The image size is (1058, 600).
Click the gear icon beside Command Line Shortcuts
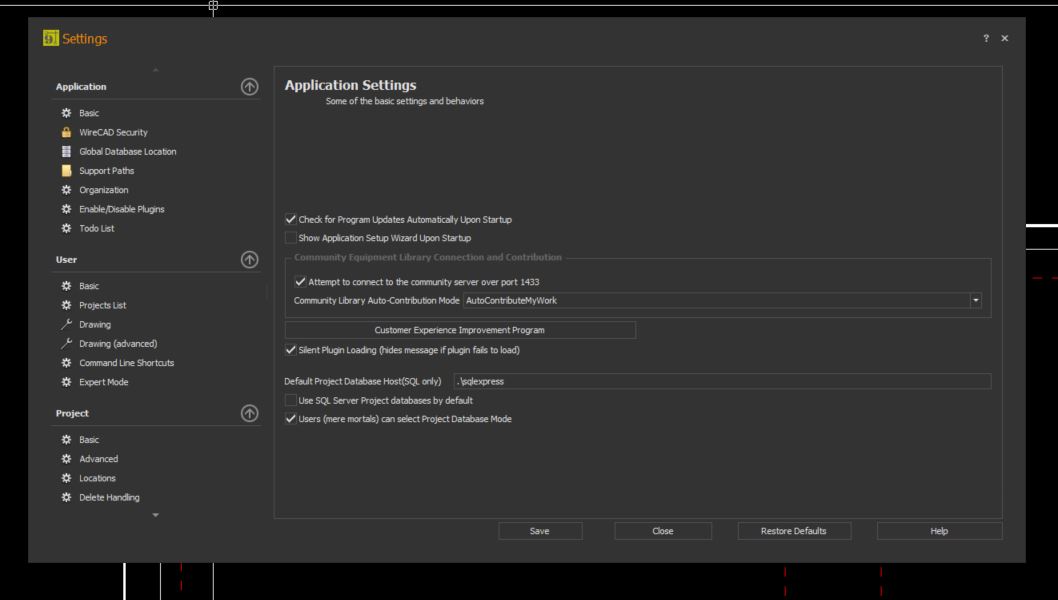[x=66, y=363]
